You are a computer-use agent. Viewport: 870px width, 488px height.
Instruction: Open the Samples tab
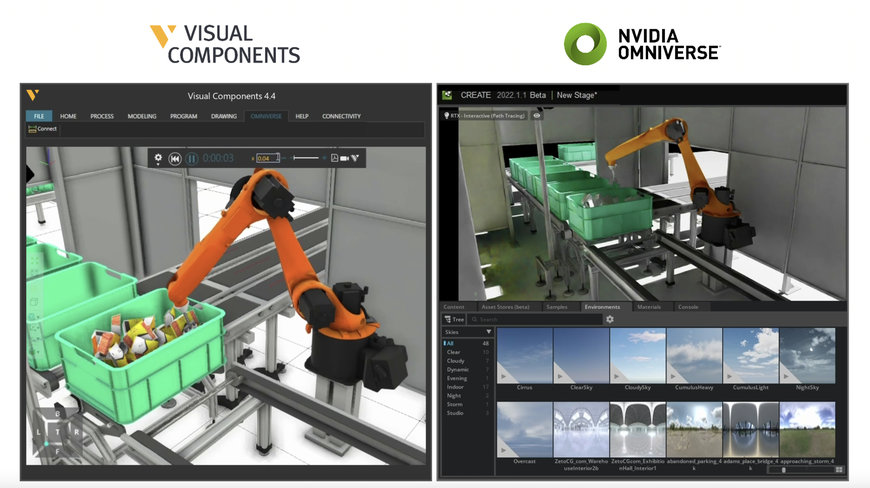pyautogui.click(x=557, y=307)
